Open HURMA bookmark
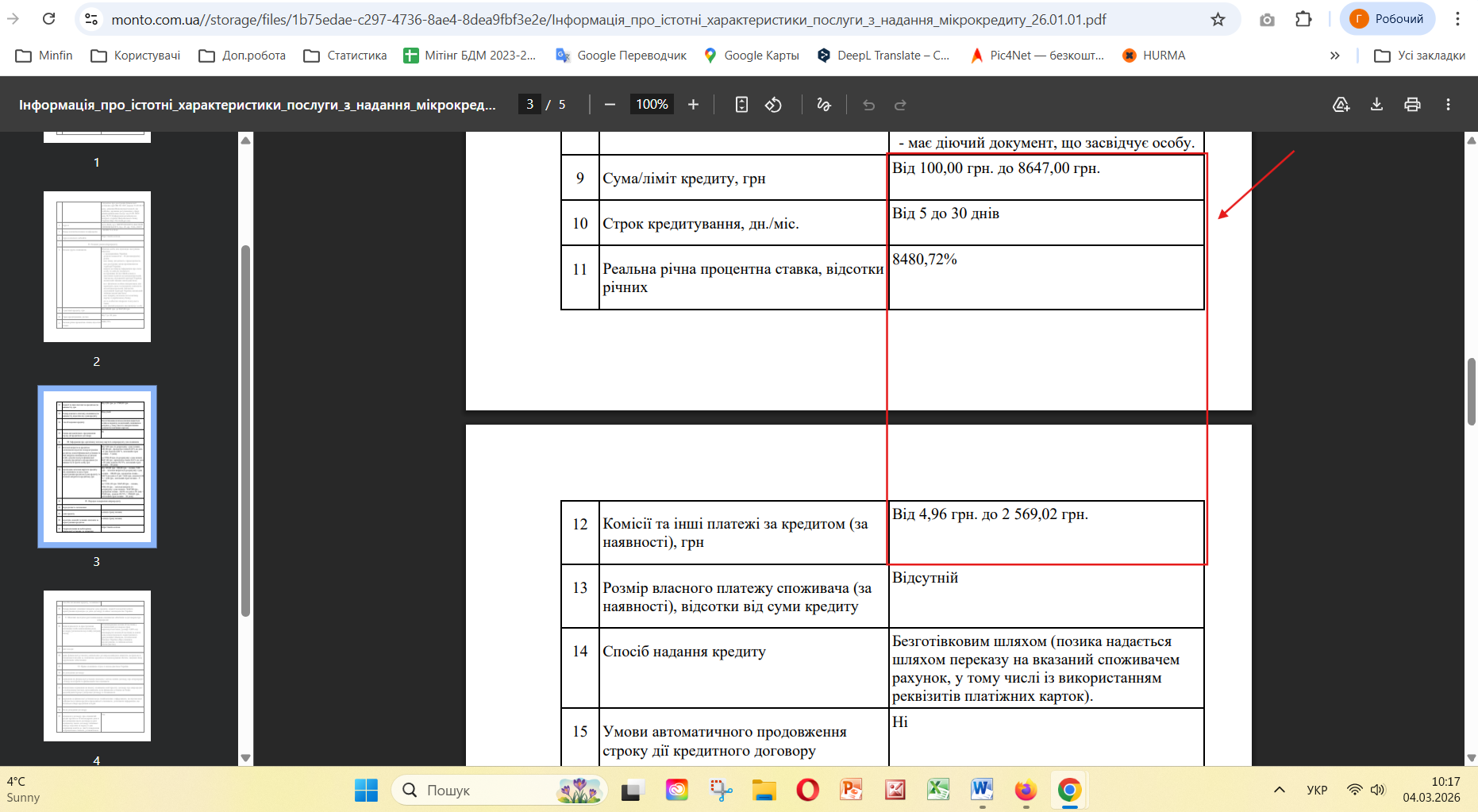The height and width of the screenshot is (812, 1478). tap(1154, 56)
